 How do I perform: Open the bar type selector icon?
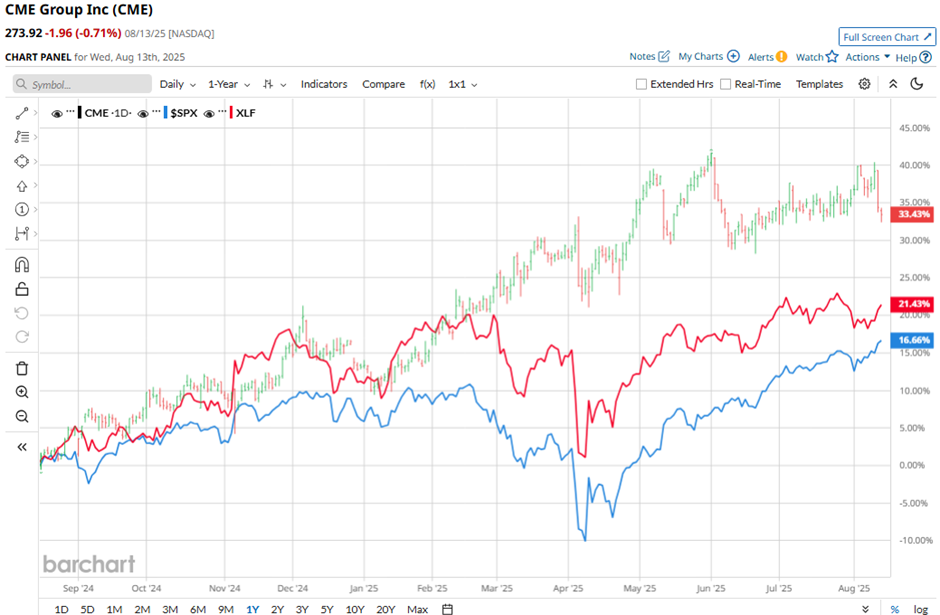(x=269, y=85)
